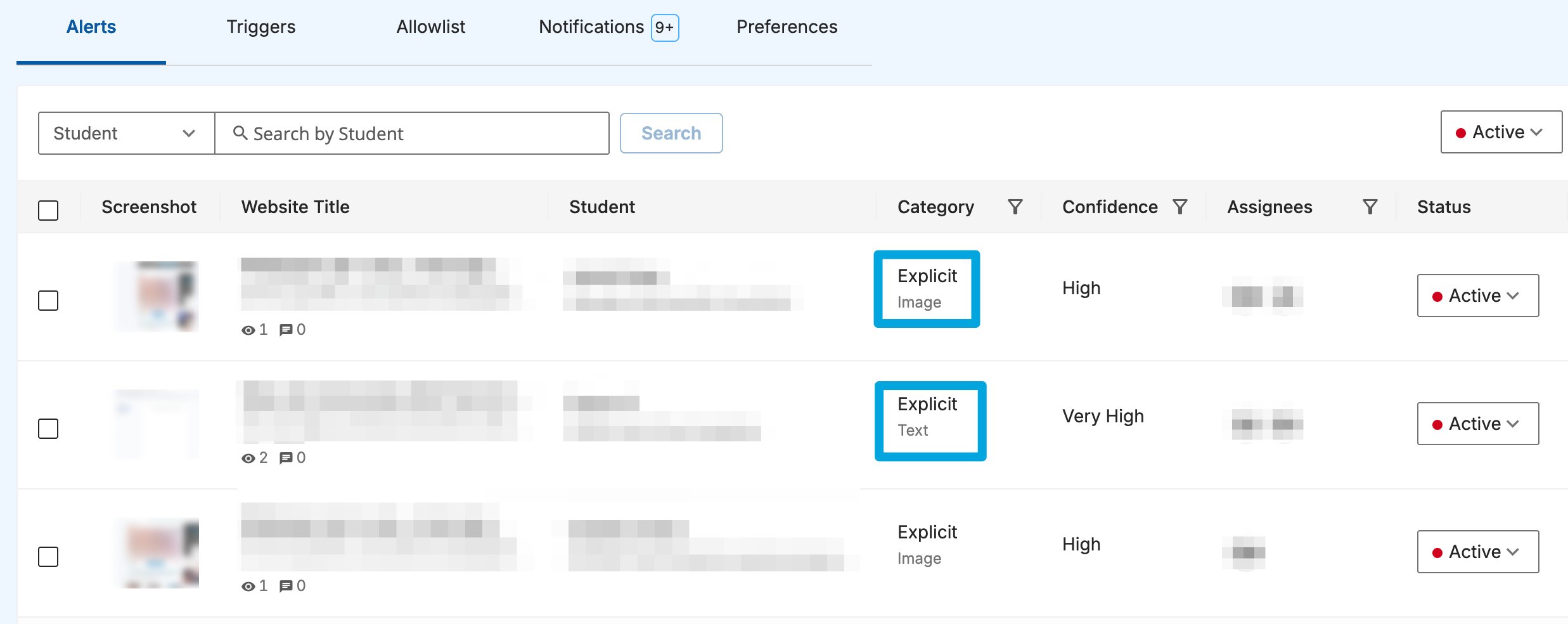Viewport: 1568px width, 624px height.
Task: Click the magnifier icon in search field
Action: click(240, 133)
